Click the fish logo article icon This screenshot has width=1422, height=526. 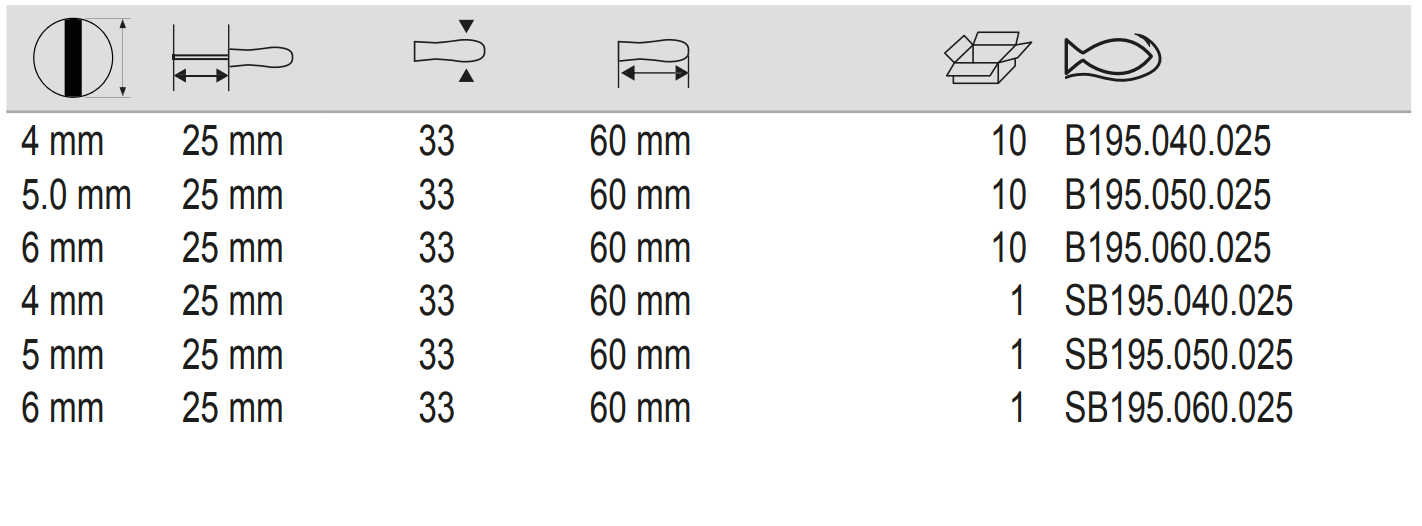click(1112, 58)
